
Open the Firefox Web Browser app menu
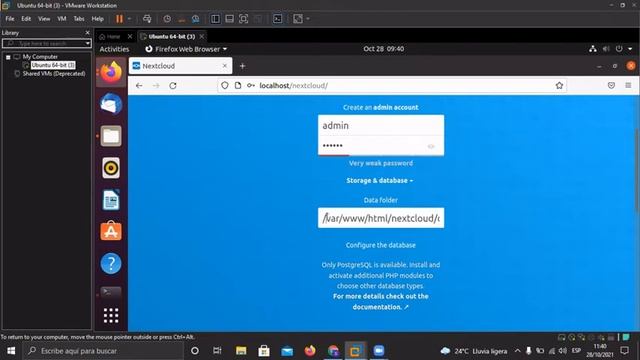186,49
